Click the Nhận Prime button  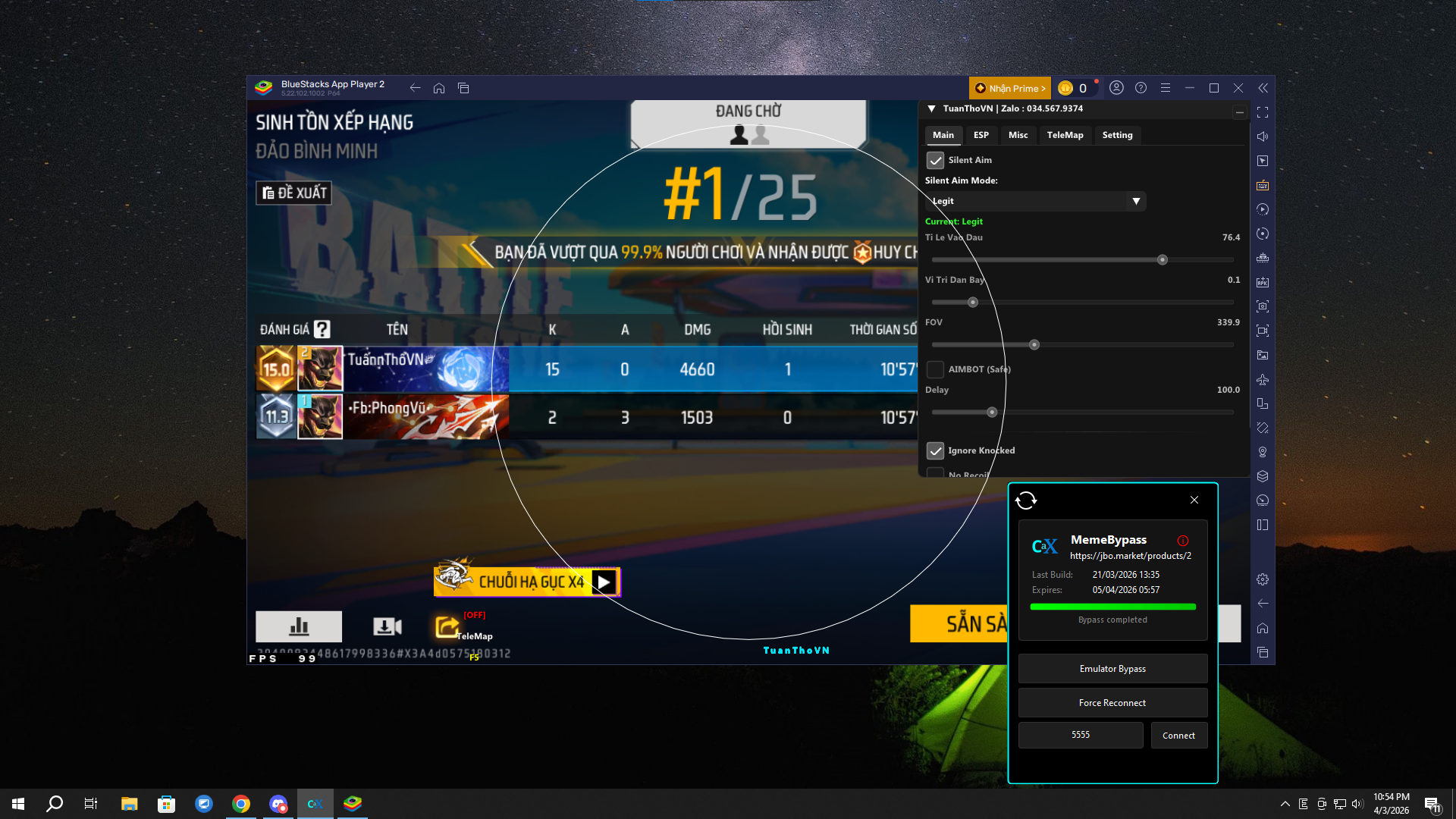[x=1010, y=88]
